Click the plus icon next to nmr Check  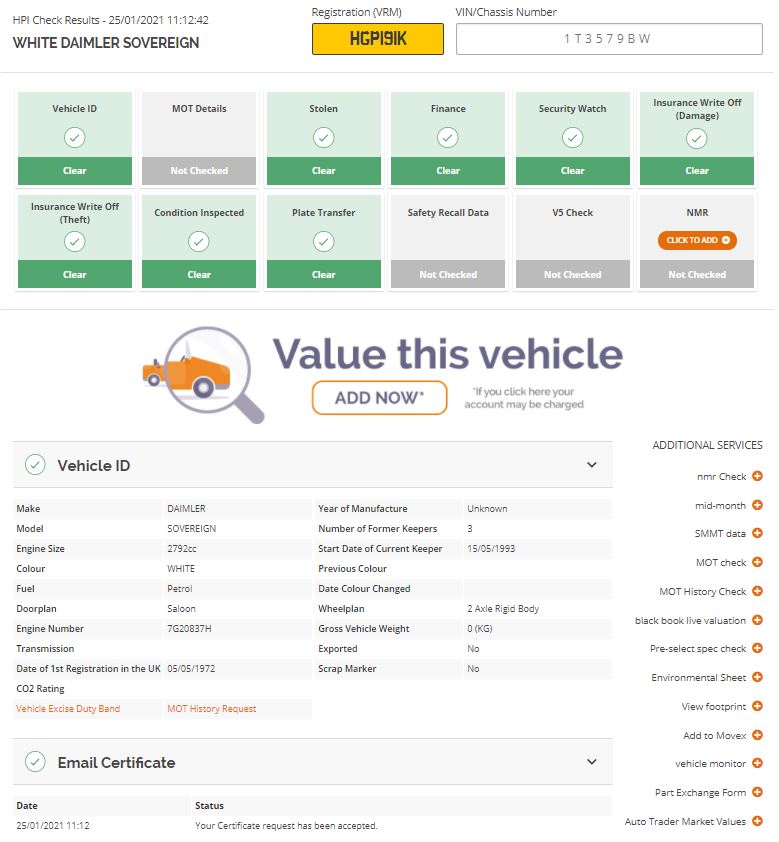(757, 476)
